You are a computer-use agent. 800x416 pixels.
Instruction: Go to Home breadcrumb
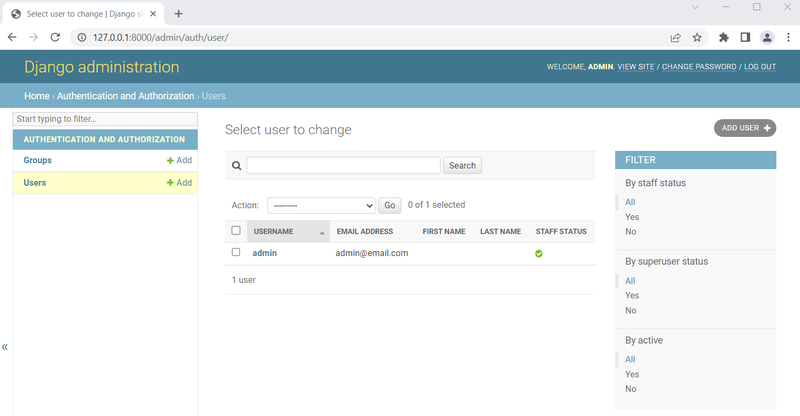tap(37, 96)
